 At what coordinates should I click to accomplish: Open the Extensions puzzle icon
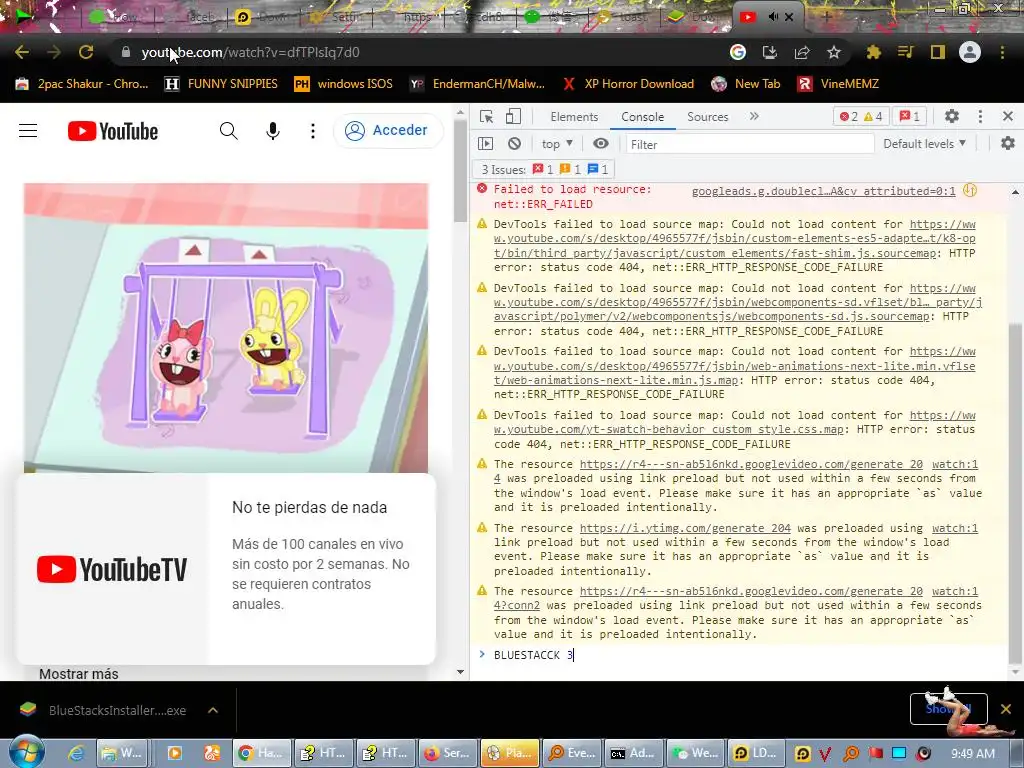[873, 52]
